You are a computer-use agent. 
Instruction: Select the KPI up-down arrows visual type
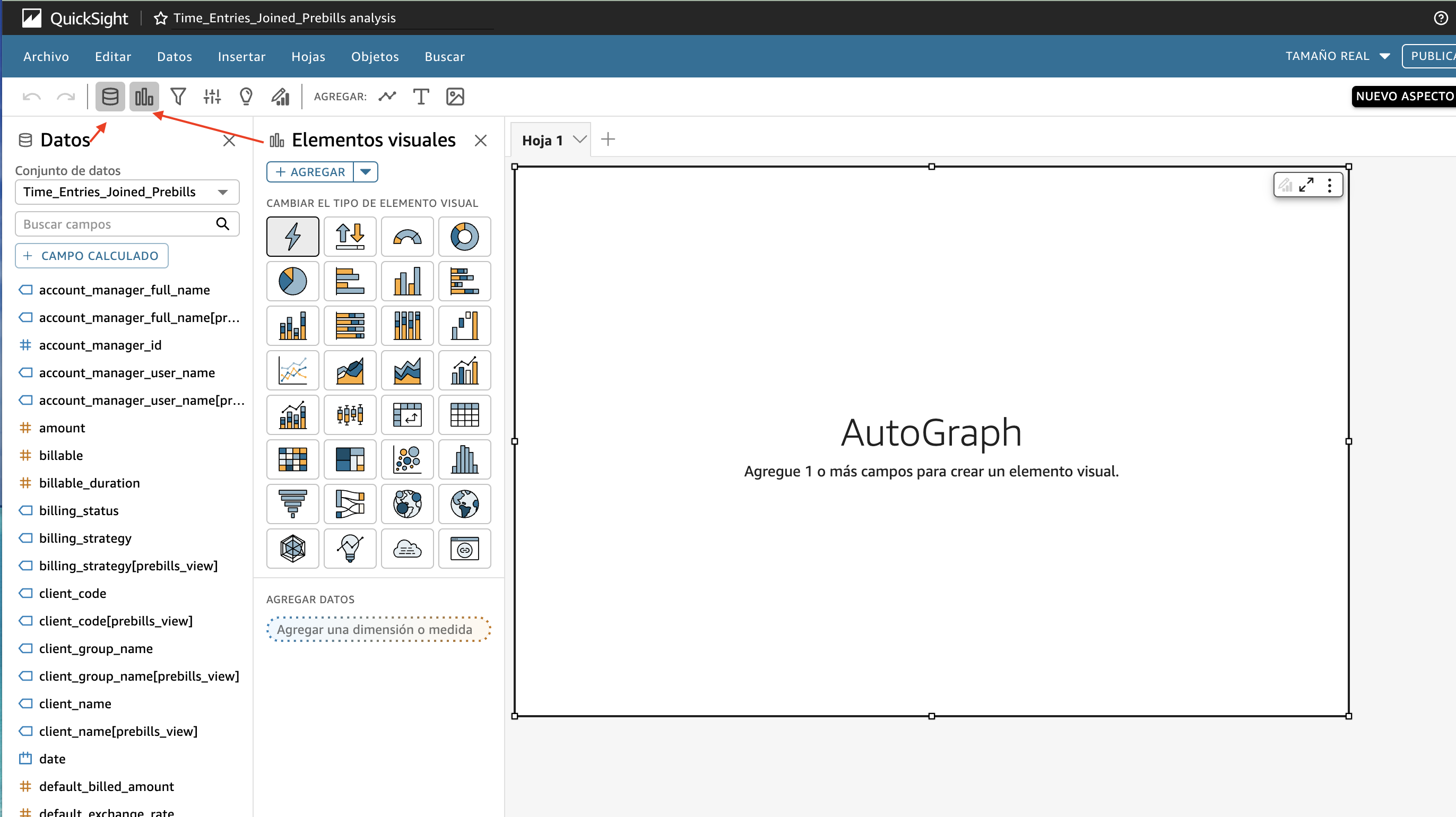tap(350, 236)
